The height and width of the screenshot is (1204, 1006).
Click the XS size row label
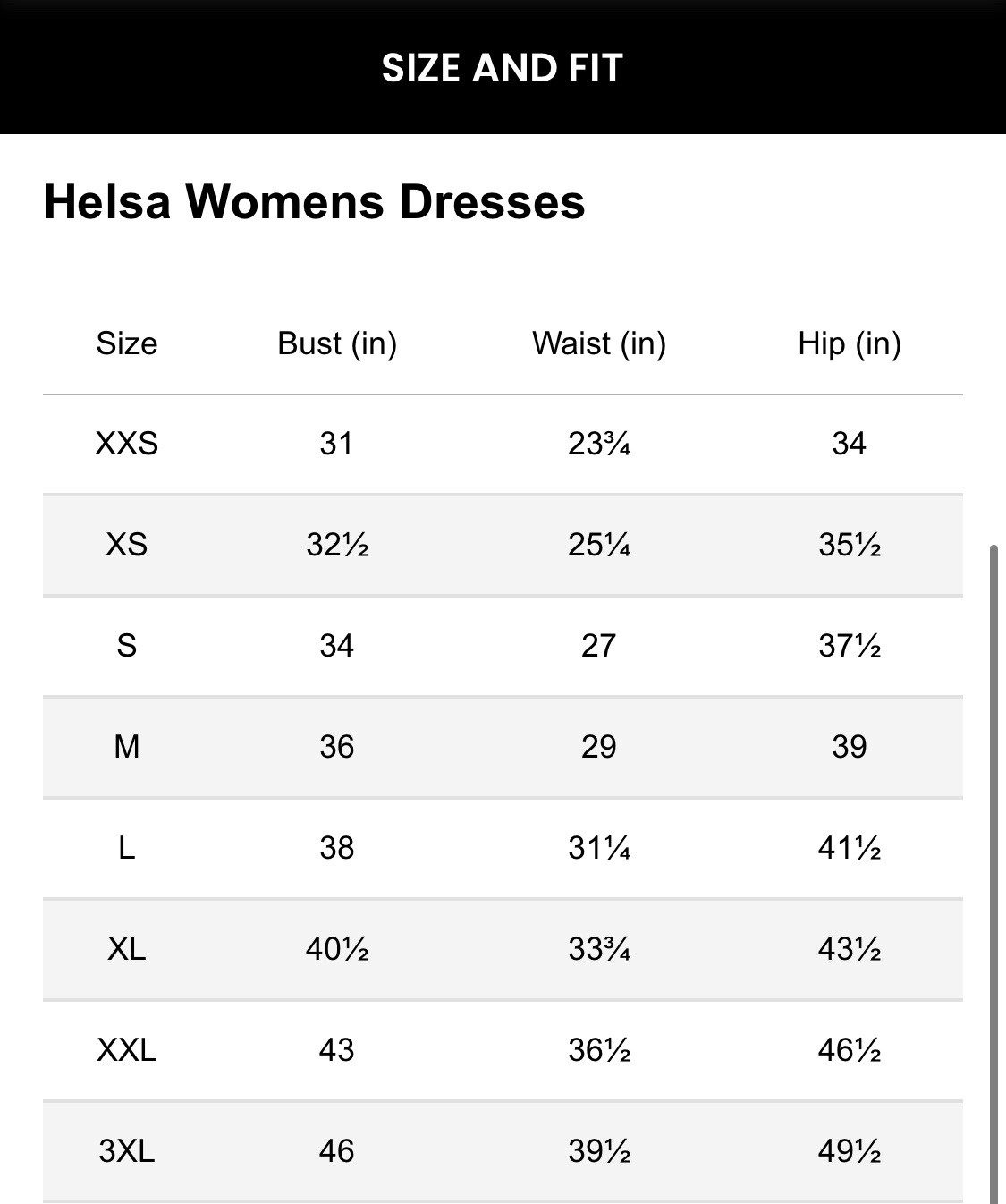point(127,545)
